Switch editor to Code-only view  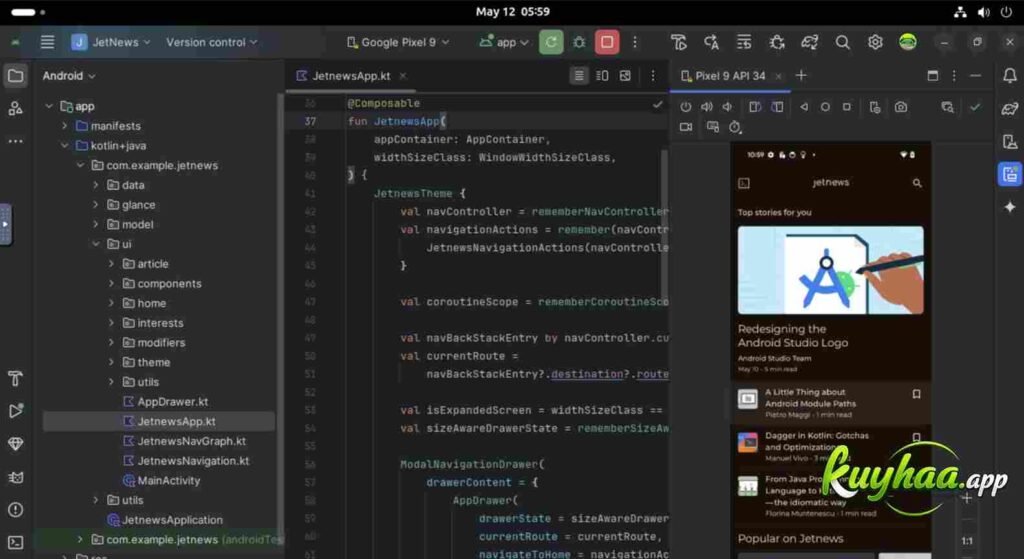click(x=579, y=76)
